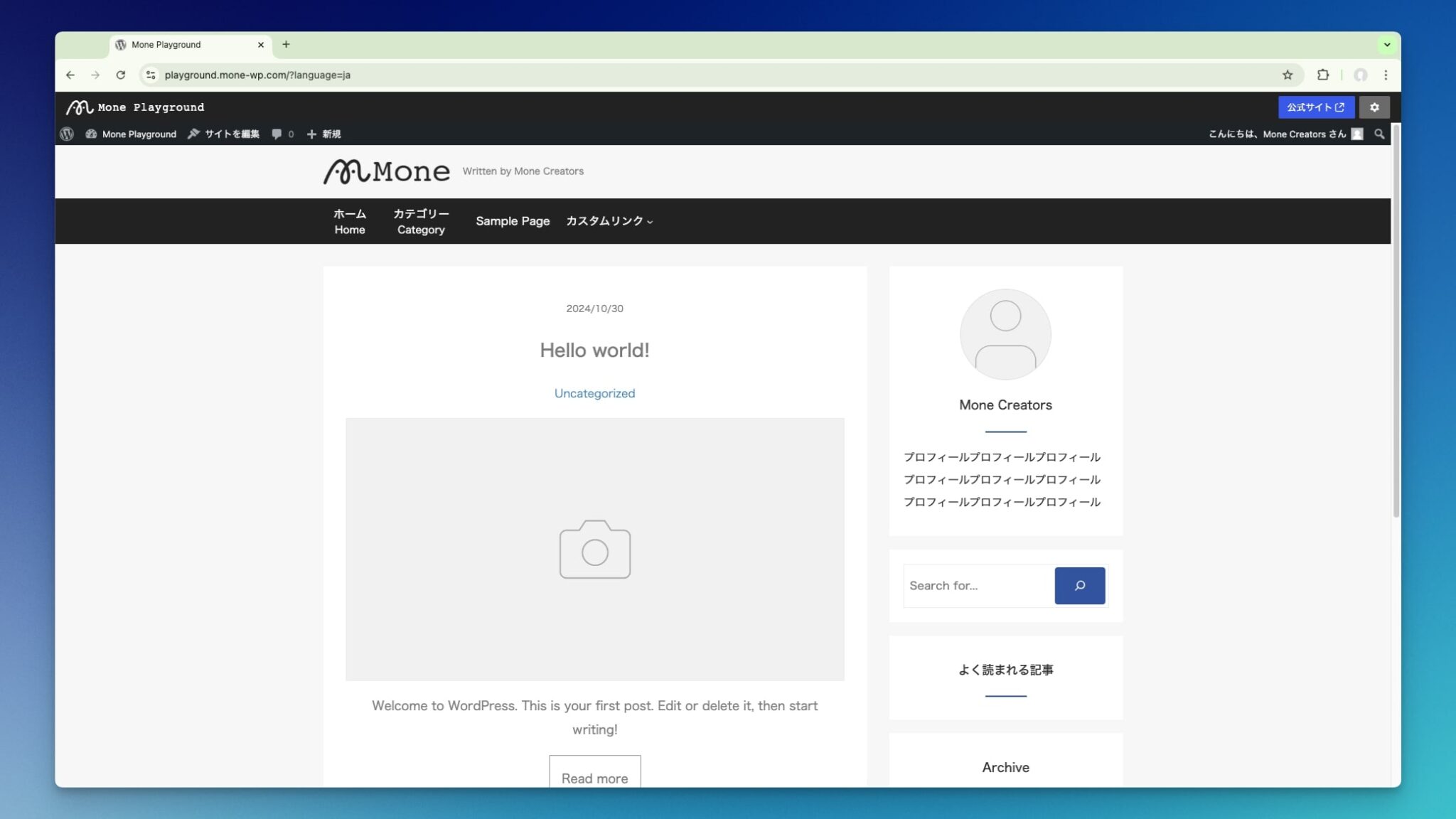
Task: Go to the Sample Page menu item
Action: point(512,221)
